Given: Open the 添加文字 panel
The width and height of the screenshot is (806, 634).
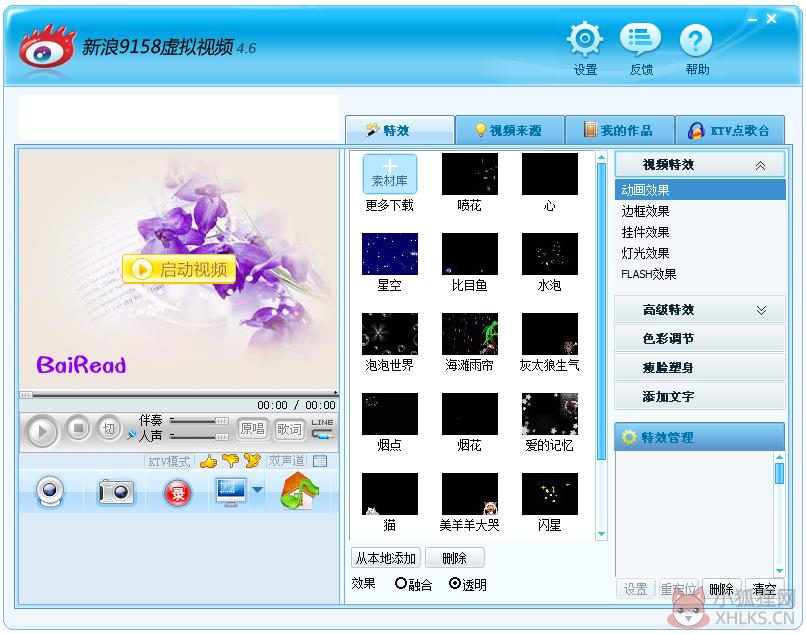Looking at the screenshot, I should (x=700, y=396).
